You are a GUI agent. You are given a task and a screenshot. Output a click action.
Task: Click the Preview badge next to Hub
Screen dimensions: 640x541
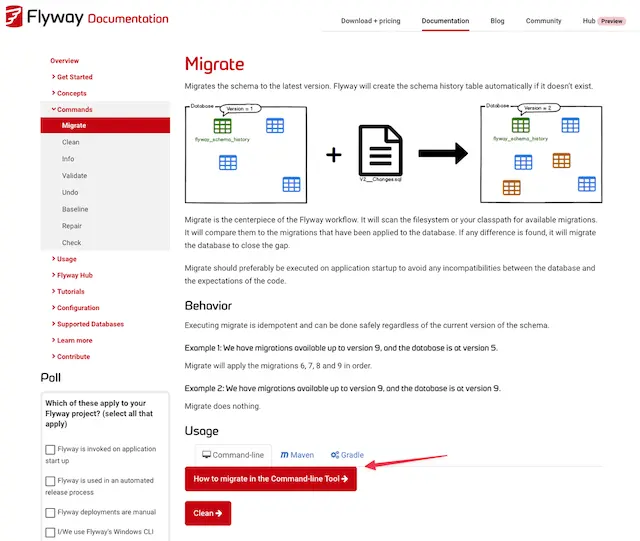(x=611, y=21)
